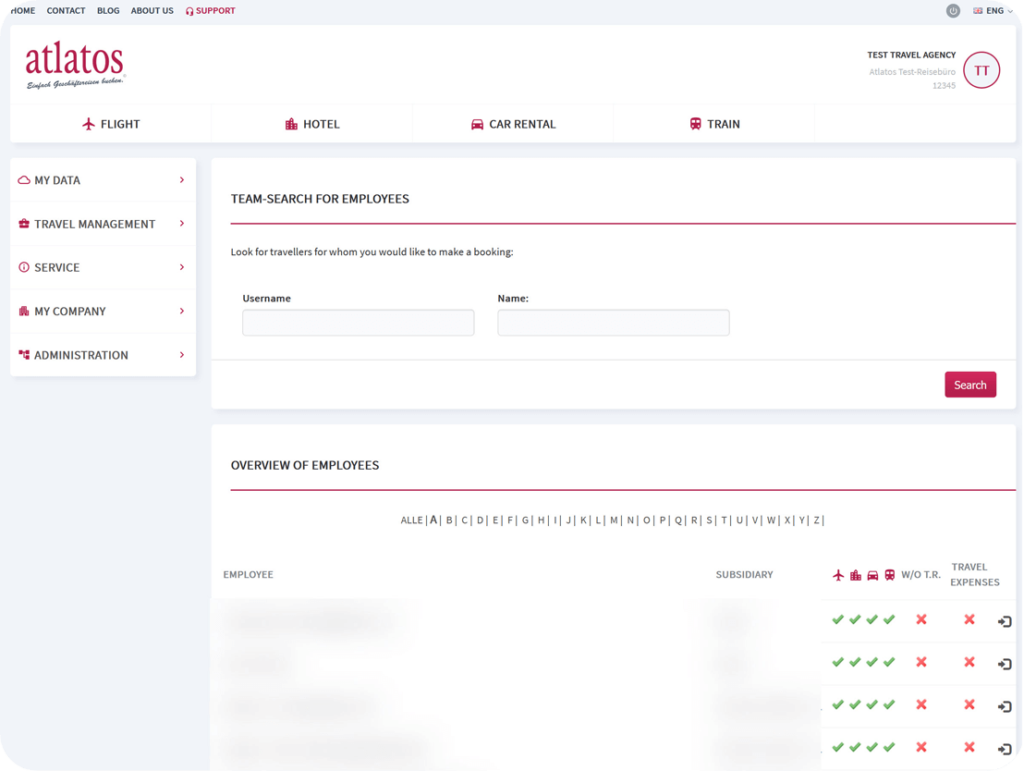Expand the My Data sidebar section

point(102,180)
